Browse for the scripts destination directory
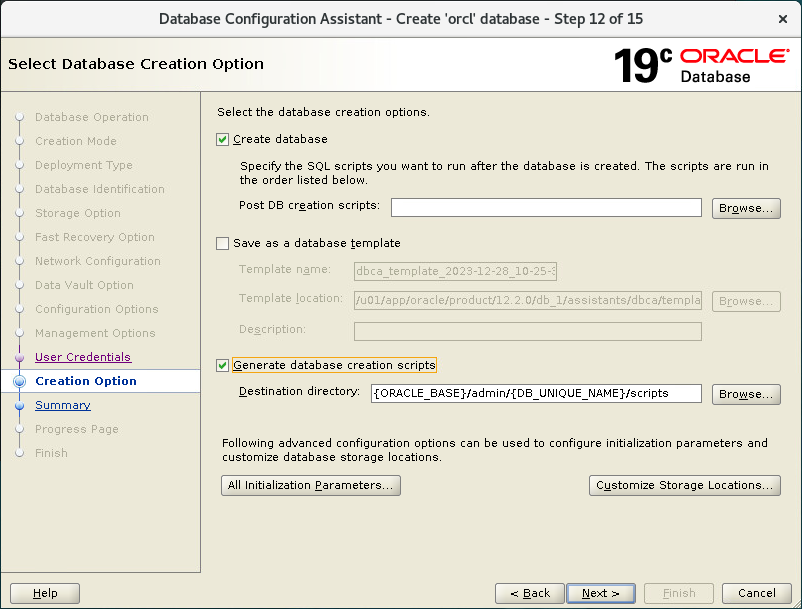 click(x=746, y=394)
